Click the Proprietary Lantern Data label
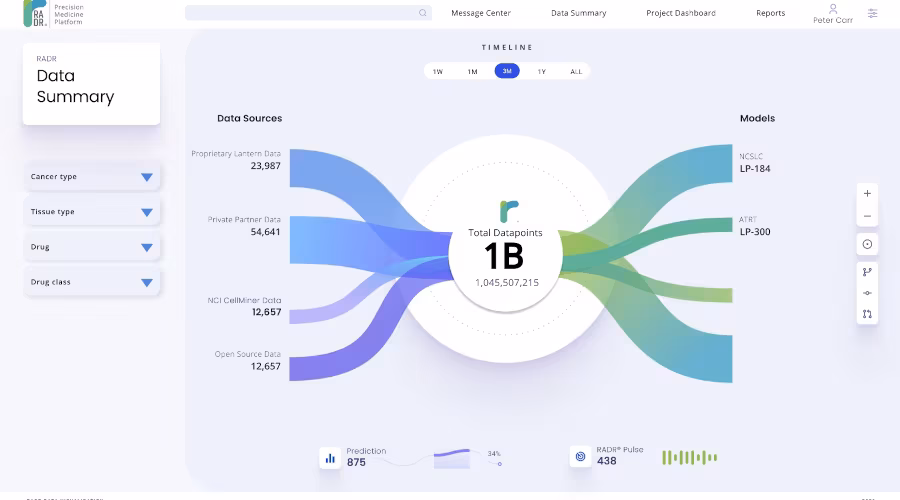This screenshot has width=900, height=500. pos(236,154)
